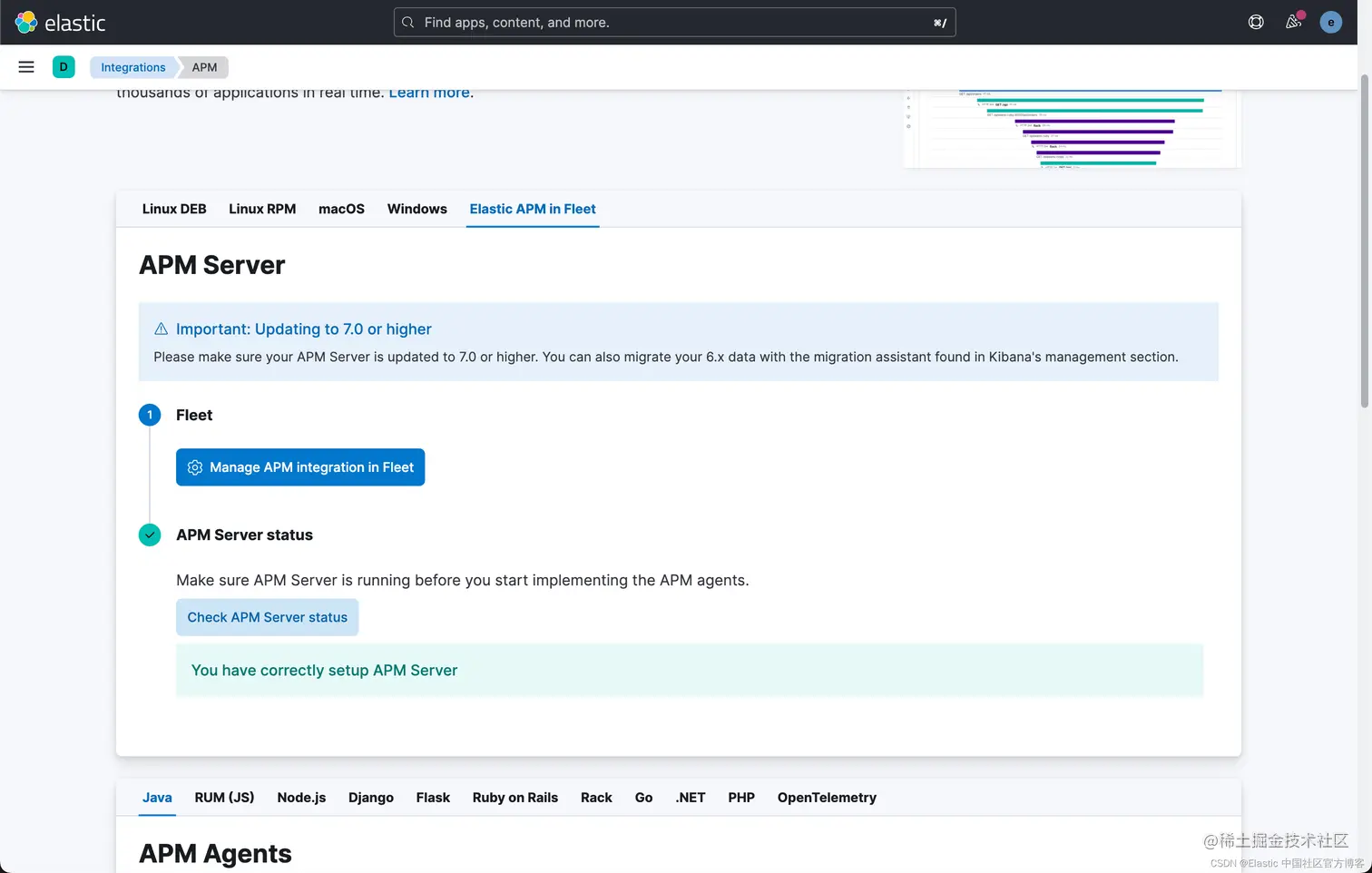The image size is (1372, 873).
Task: Click Check APM Server status button
Action: pyautogui.click(x=268, y=617)
